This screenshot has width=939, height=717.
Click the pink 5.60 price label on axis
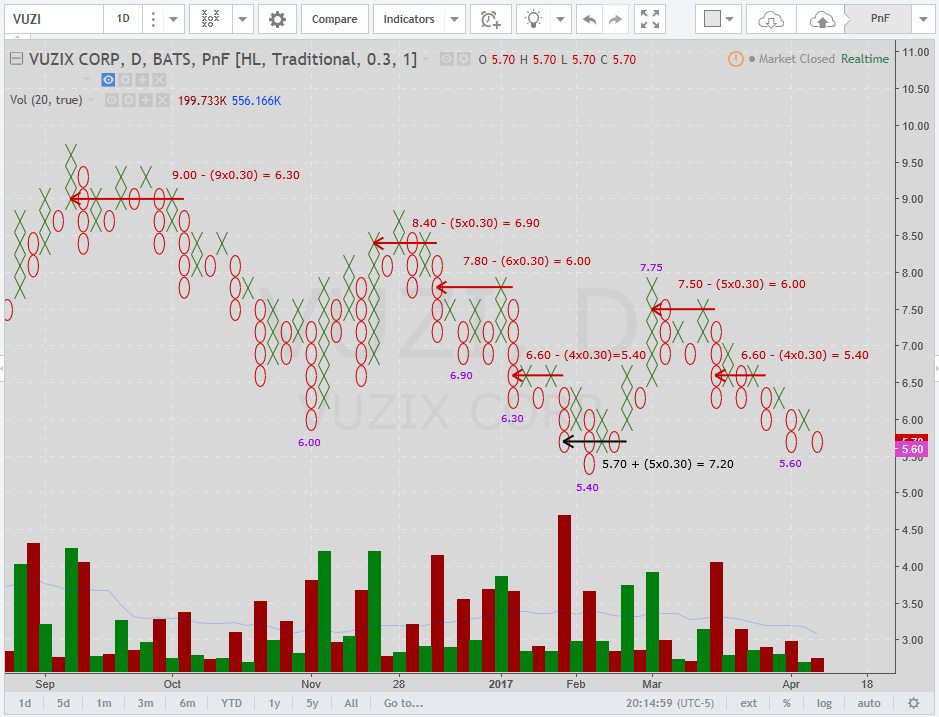coord(911,449)
